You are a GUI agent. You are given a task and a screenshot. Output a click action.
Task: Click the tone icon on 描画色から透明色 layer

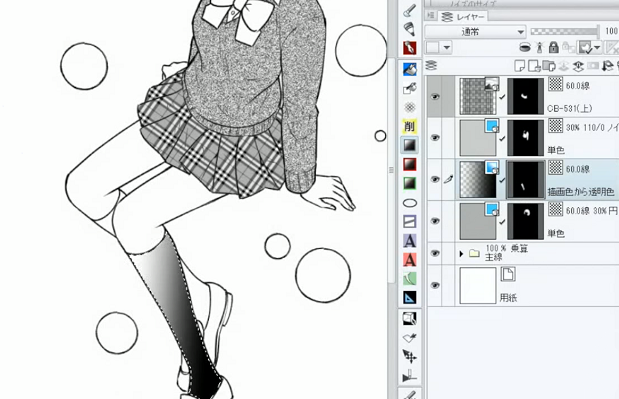[555, 167]
